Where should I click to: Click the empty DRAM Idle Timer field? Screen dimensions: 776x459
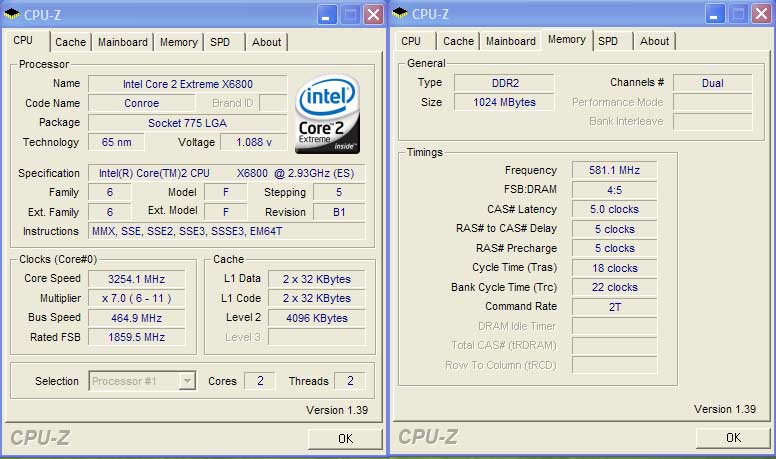point(614,326)
